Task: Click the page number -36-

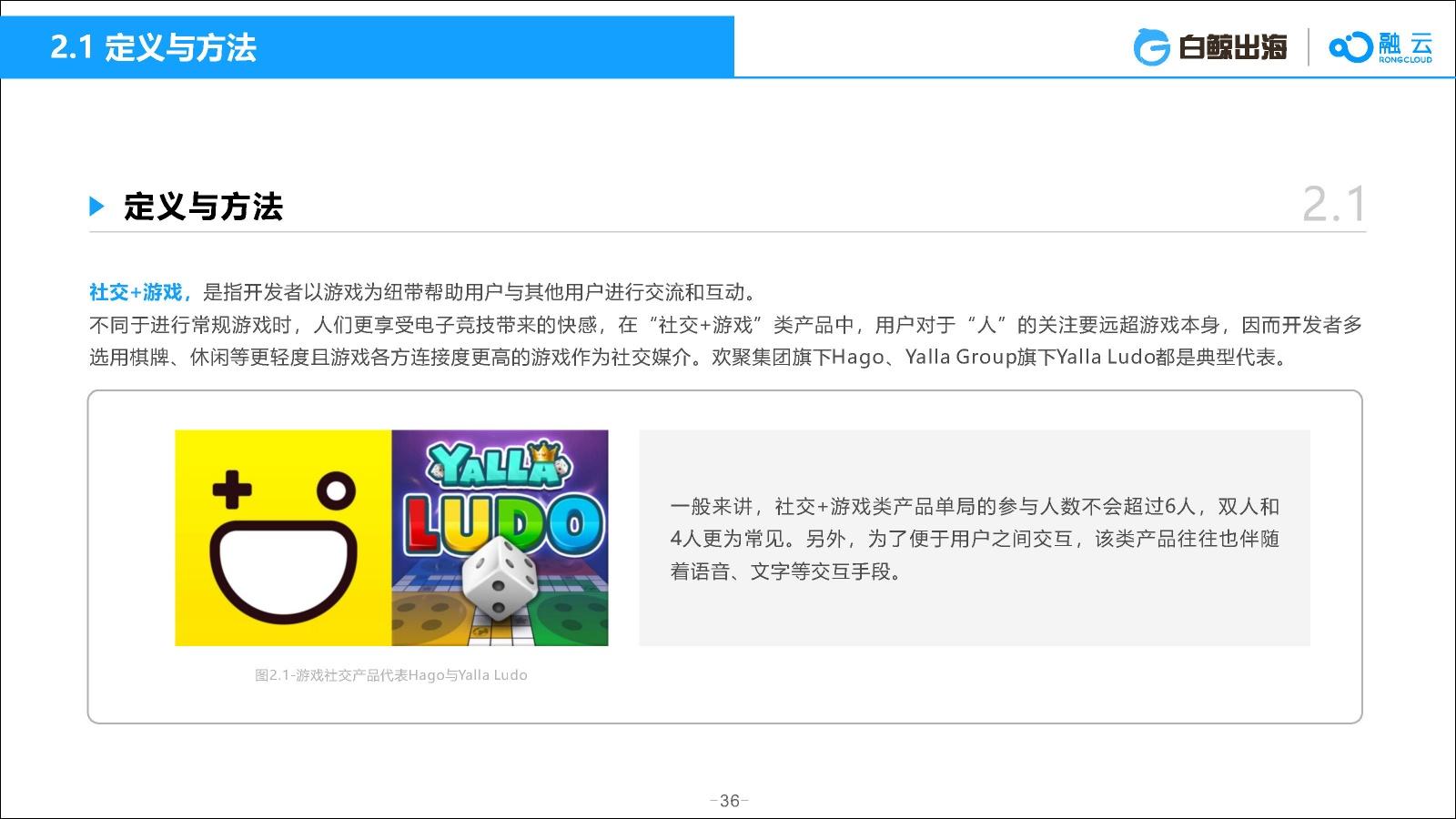Action: 729,801
